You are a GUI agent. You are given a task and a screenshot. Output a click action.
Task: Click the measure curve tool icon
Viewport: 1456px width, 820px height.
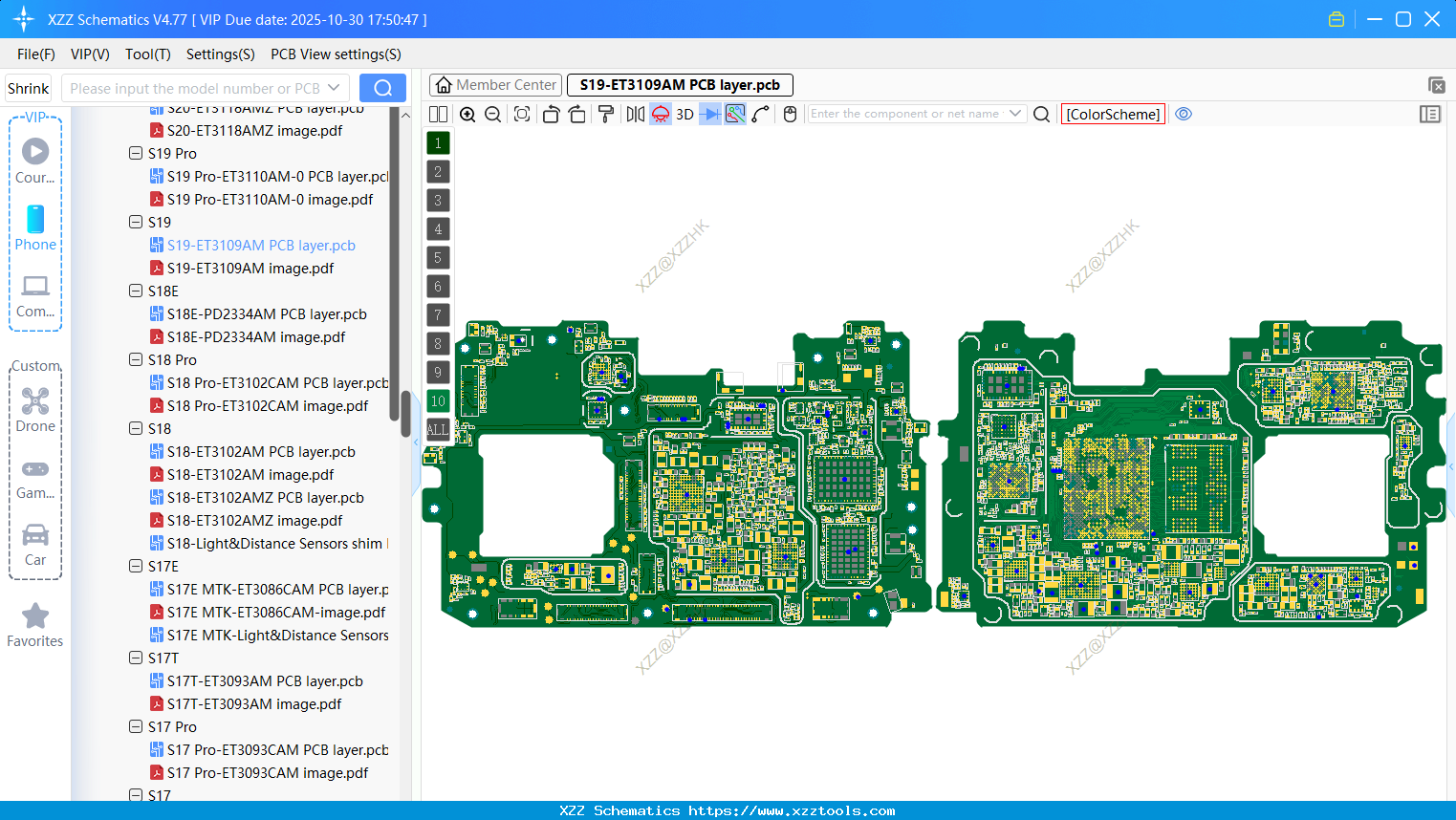(x=758, y=114)
